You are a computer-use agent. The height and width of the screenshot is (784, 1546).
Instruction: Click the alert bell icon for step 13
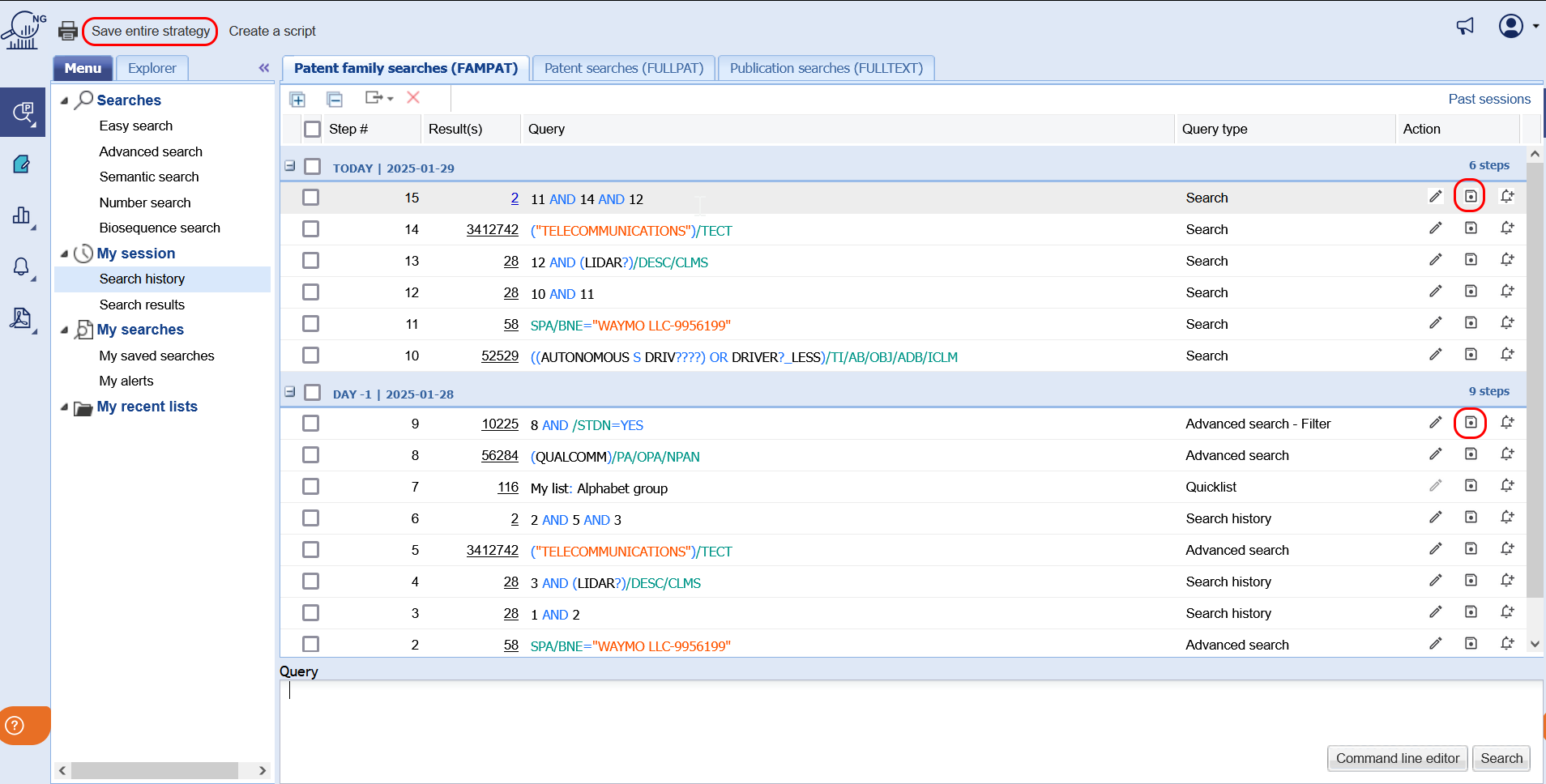[1506, 260]
